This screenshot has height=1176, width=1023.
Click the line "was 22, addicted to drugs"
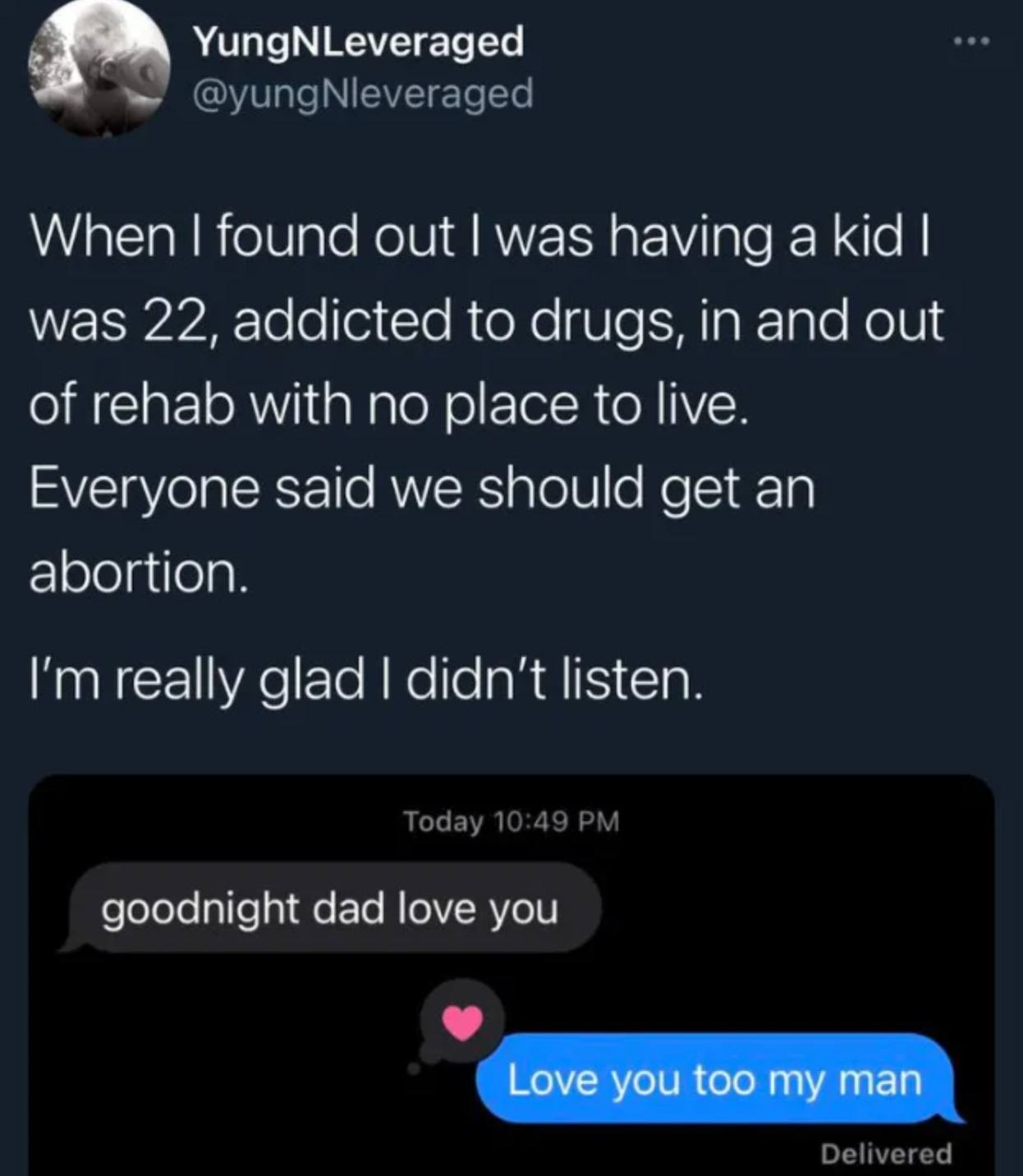(486, 320)
